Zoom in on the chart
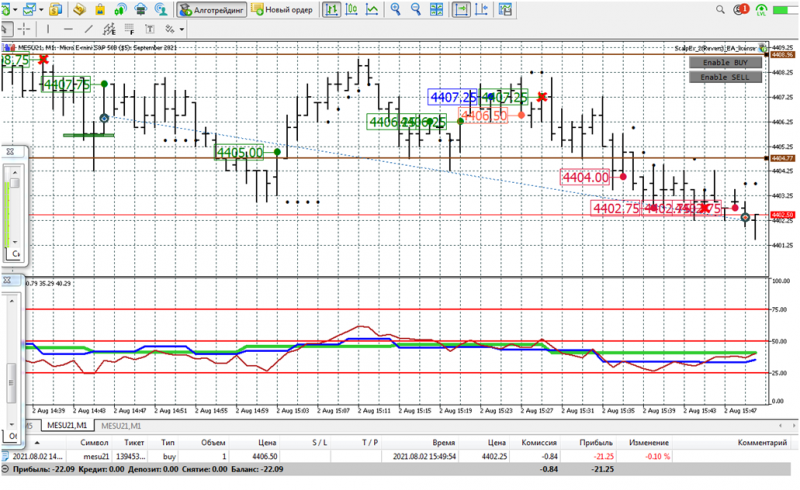This screenshot has height=490, width=800. tap(395, 10)
